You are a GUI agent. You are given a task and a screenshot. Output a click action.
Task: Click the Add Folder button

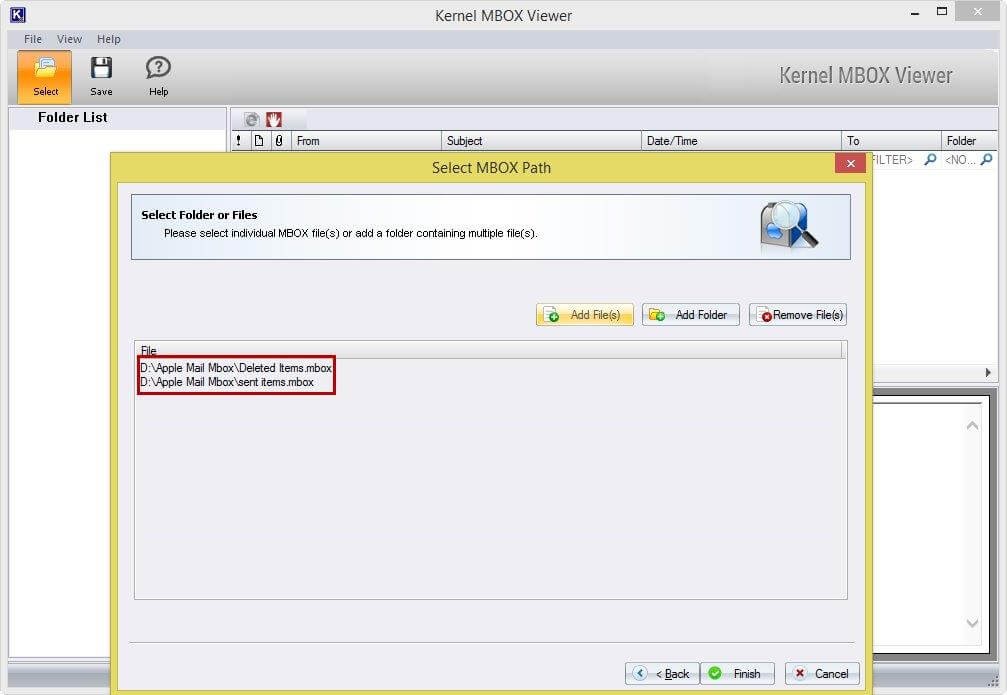pyautogui.click(x=690, y=315)
